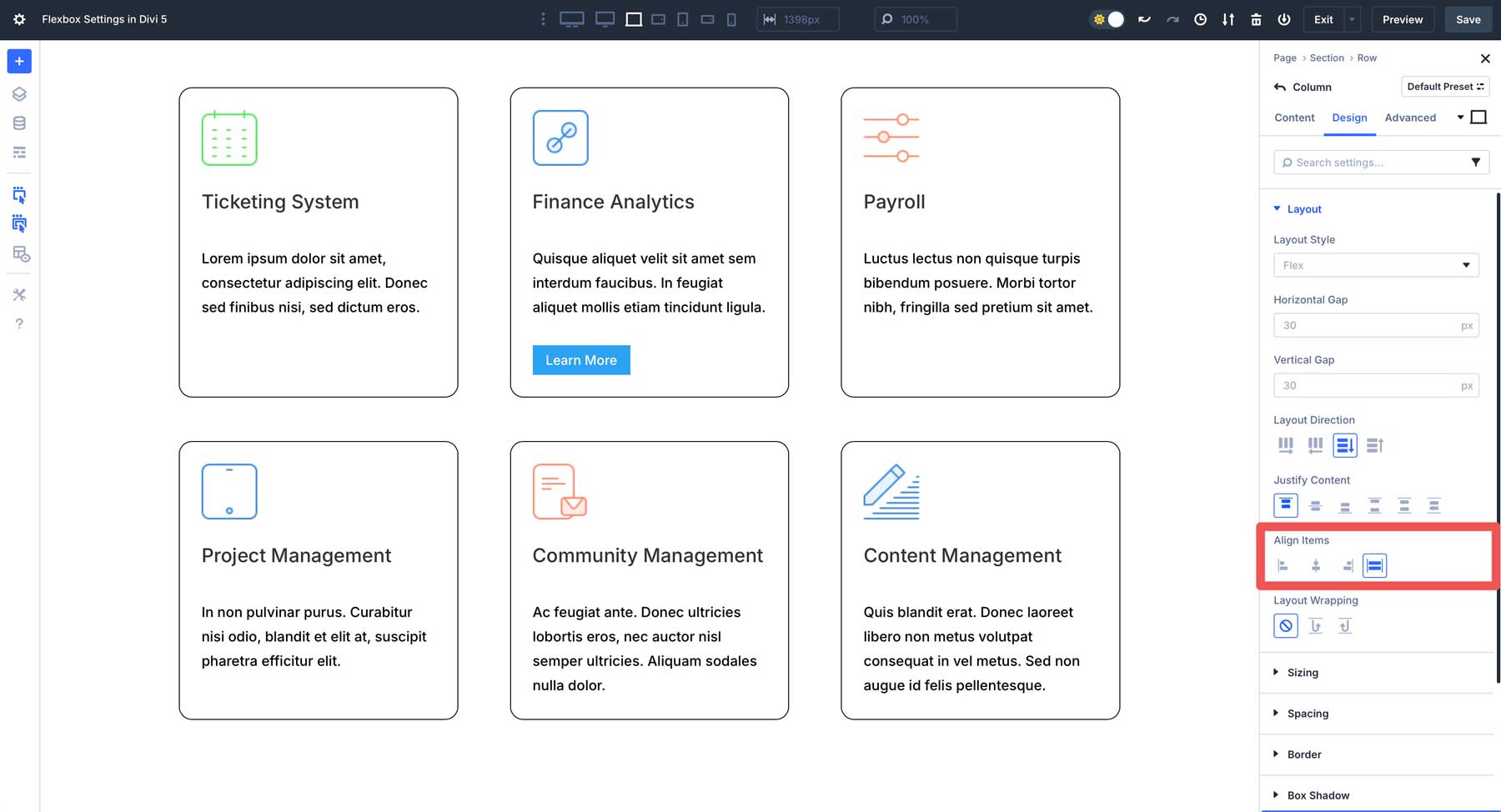
Task: Click the undo arrow in top toolbar
Action: (x=1144, y=19)
